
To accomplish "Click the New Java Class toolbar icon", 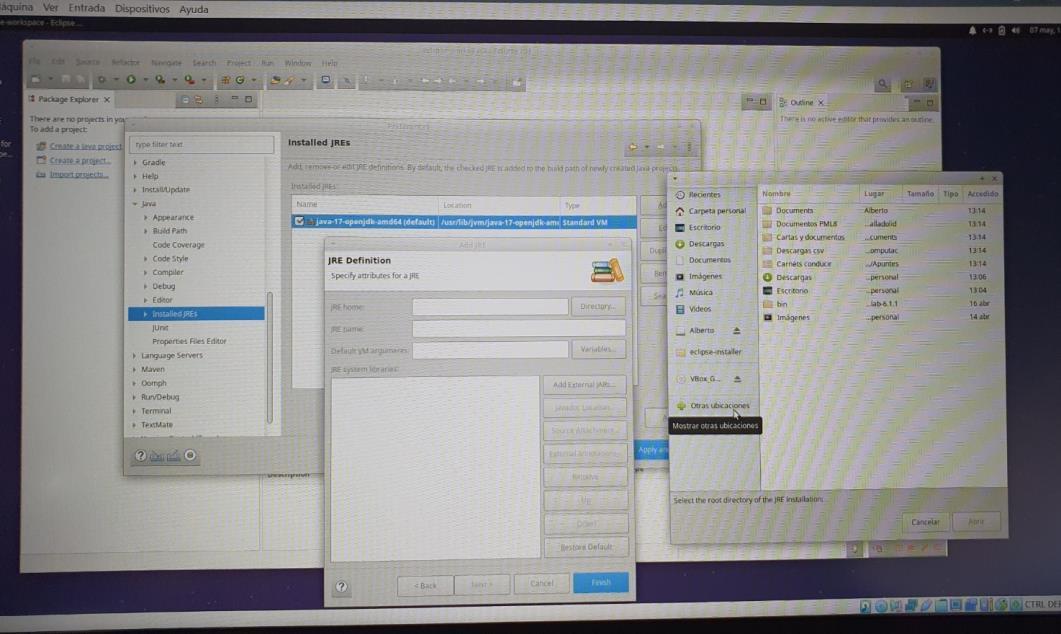I will pos(240,80).
